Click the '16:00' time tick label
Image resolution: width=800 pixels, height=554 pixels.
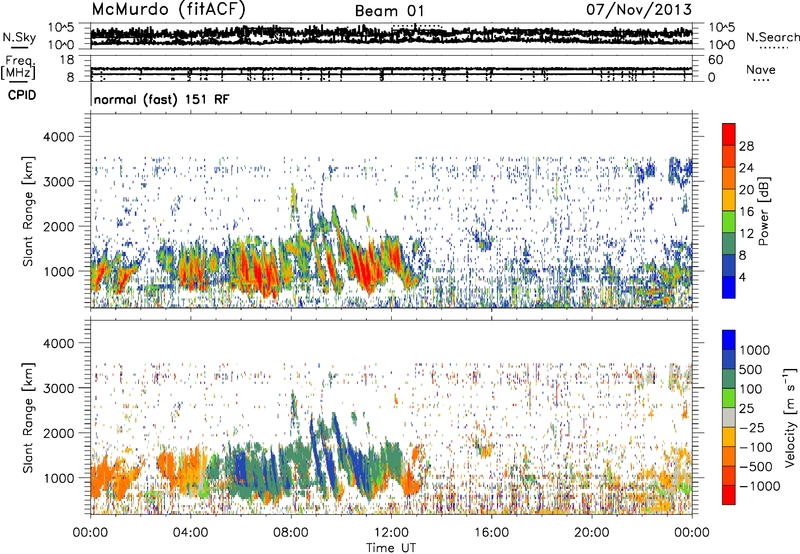pos(491,533)
